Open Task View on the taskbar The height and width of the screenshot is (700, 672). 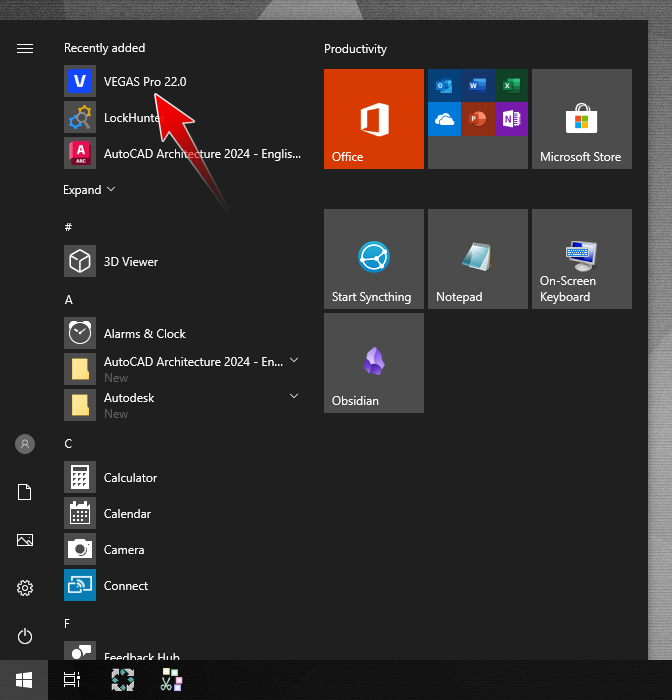(x=72, y=680)
